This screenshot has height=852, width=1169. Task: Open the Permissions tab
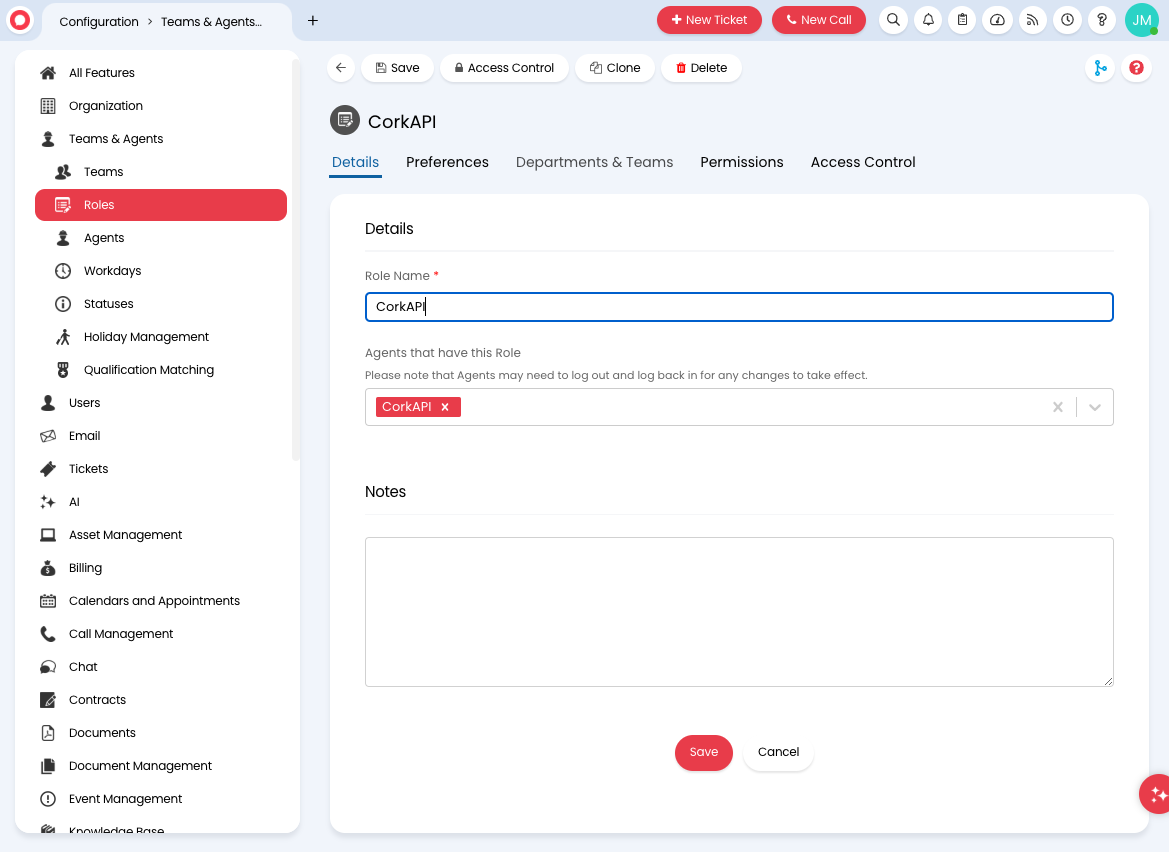[x=742, y=162]
